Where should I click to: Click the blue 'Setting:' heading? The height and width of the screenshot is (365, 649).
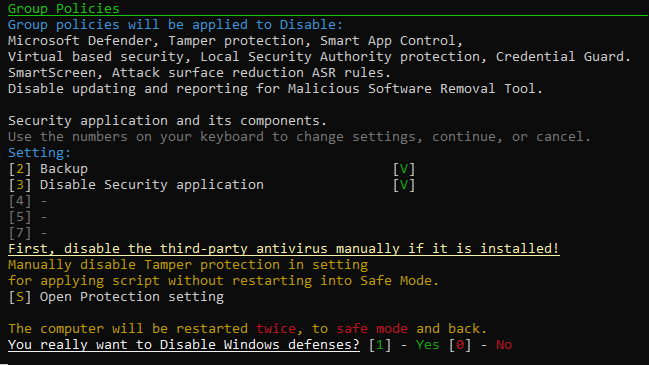click(39, 153)
